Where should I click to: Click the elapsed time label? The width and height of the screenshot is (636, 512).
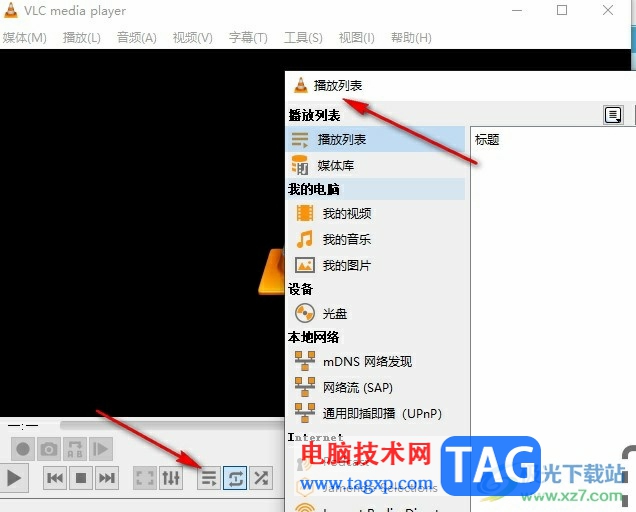coord(23,426)
